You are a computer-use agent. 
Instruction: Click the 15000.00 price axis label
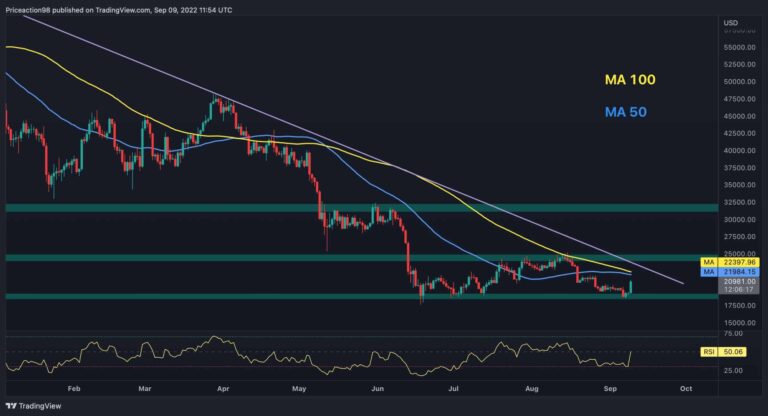(x=740, y=323)
